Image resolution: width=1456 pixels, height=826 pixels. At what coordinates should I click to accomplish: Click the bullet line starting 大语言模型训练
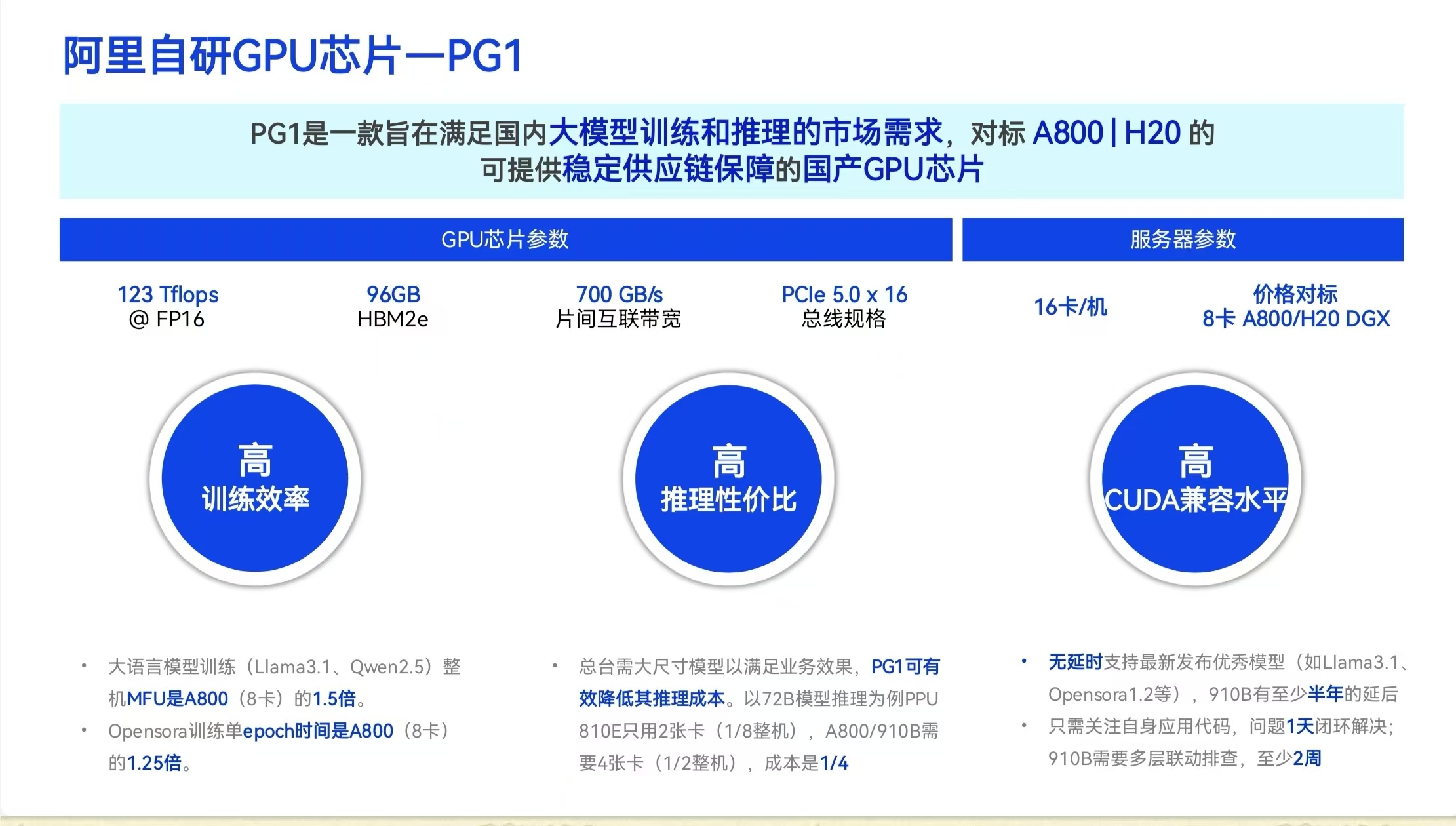(x=285, y=667)
